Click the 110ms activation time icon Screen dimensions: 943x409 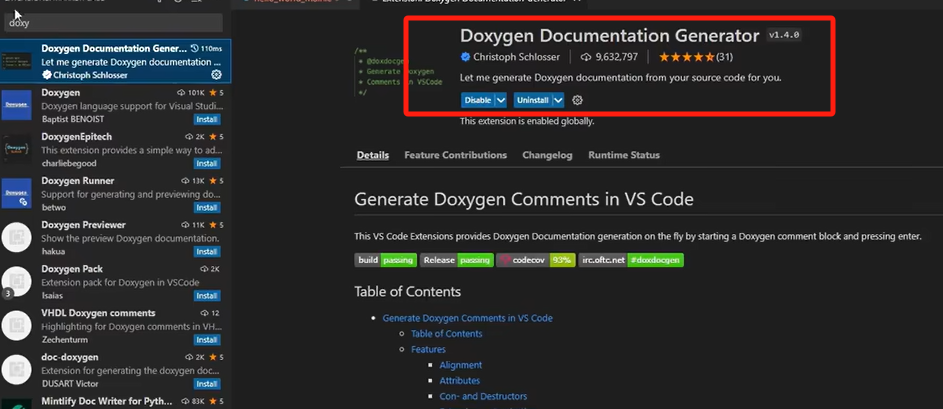(x=195, y=48)
